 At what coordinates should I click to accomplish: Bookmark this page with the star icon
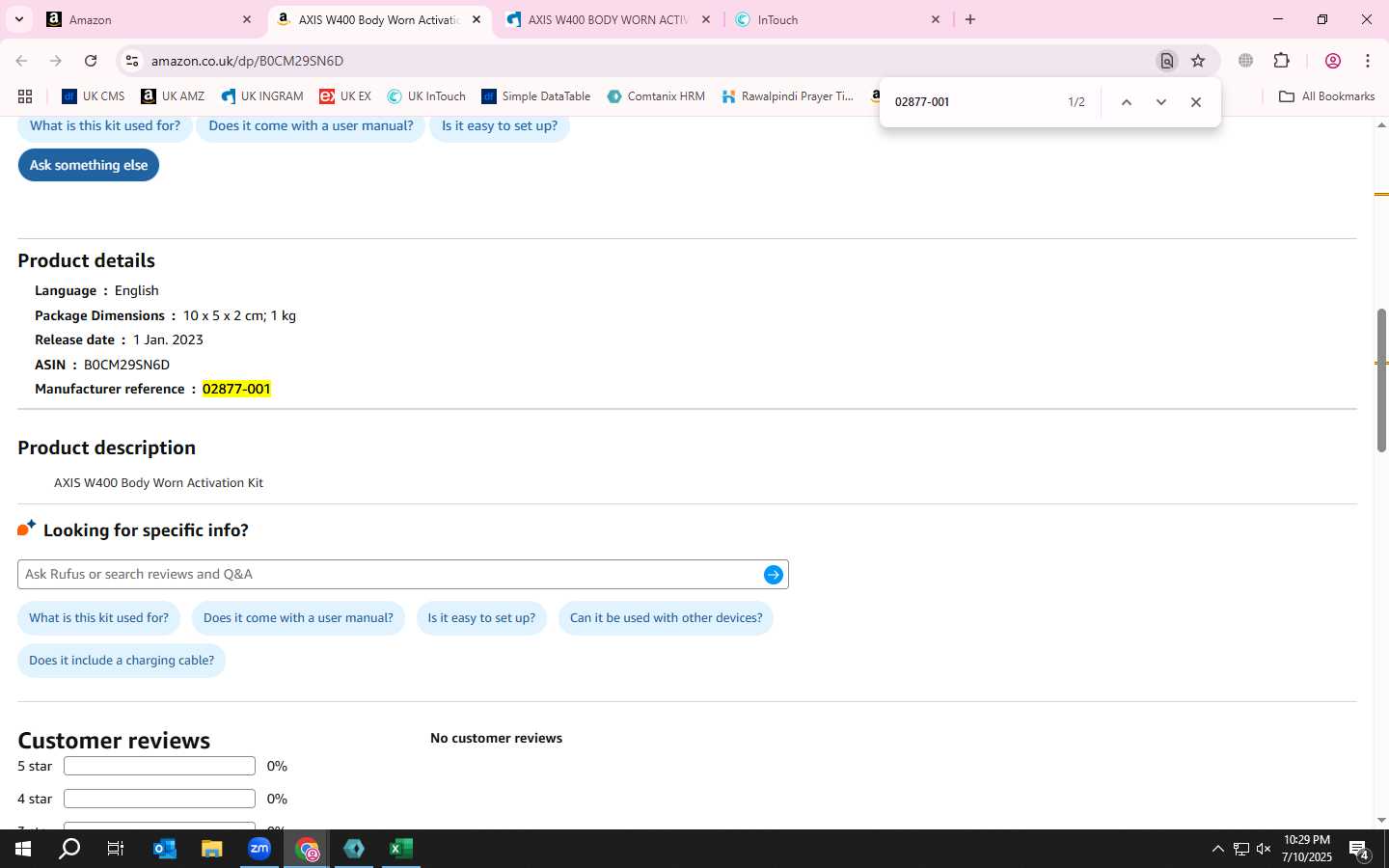(x=1198, y=61)
